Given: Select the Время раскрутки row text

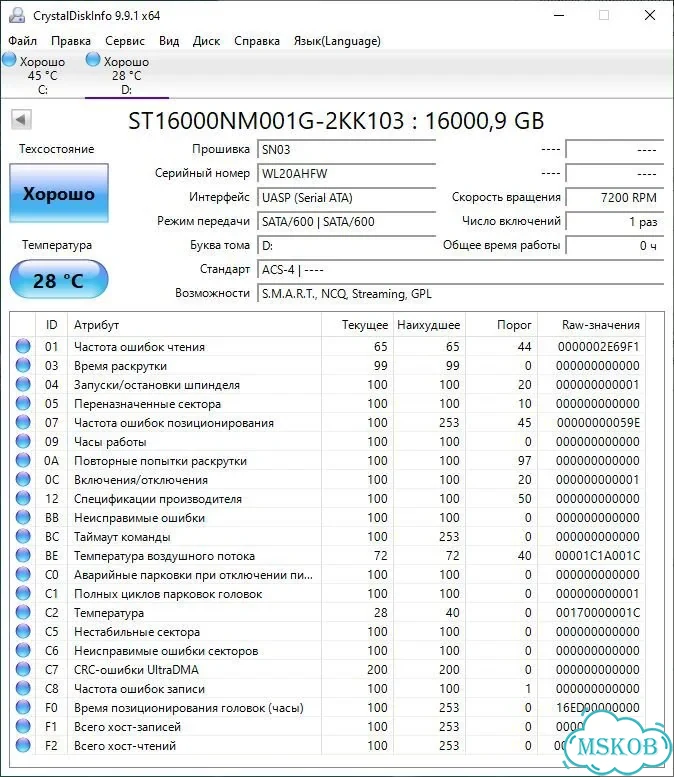Looking at the screenshot, I should tap(120, 366).
